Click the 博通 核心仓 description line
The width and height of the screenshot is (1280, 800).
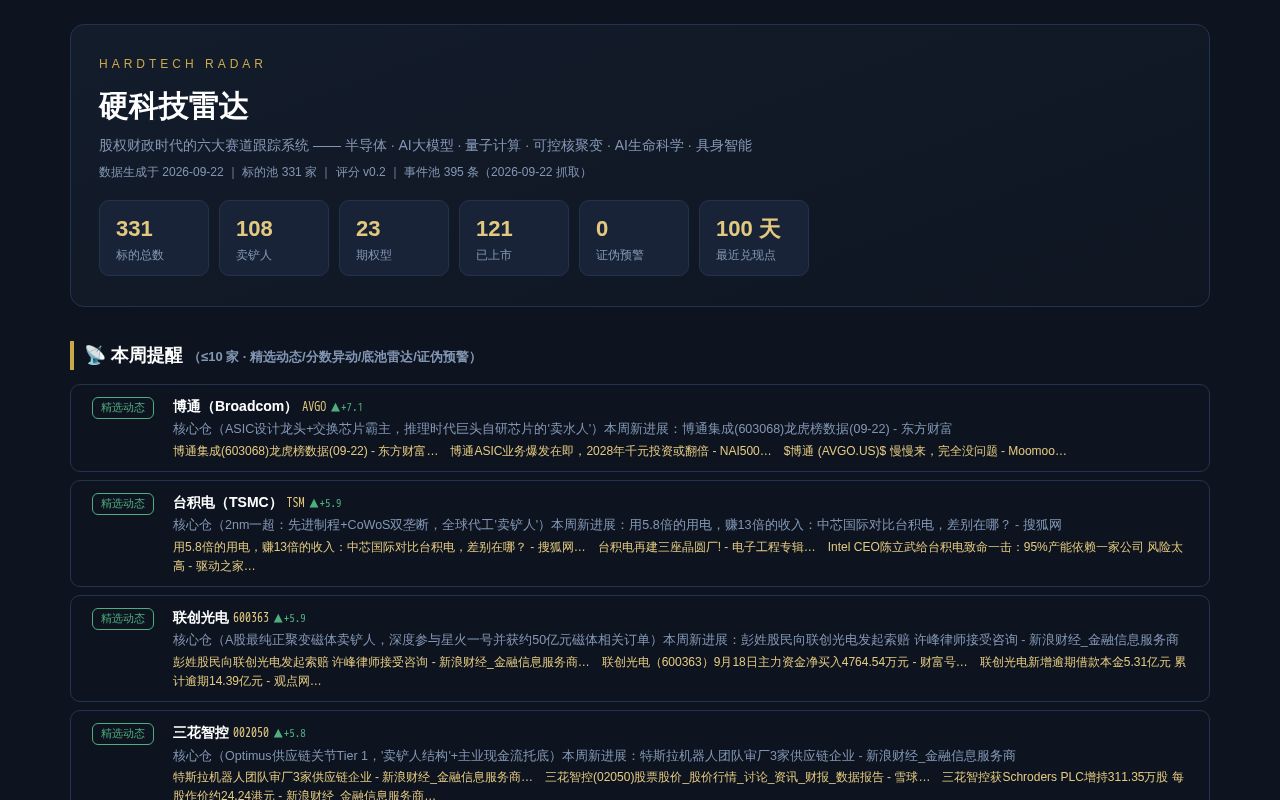point(562,429)
